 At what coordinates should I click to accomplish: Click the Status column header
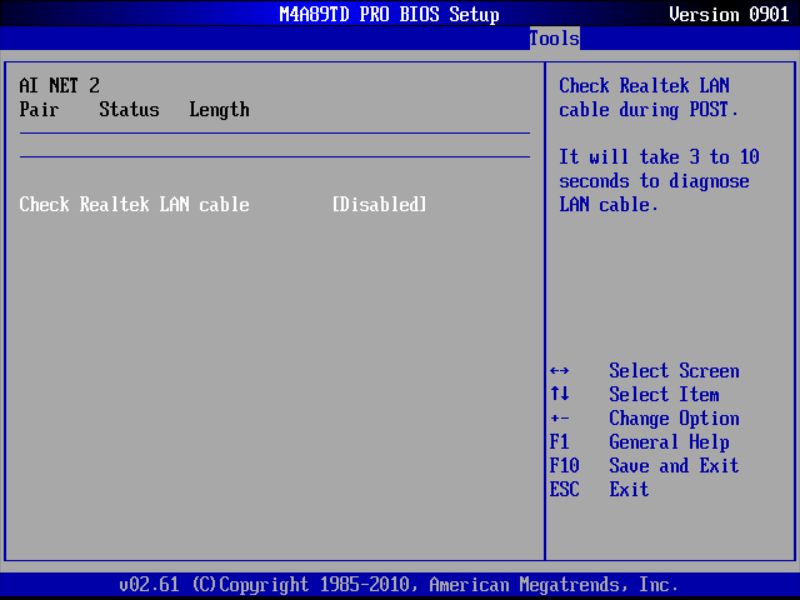[128, 110]
